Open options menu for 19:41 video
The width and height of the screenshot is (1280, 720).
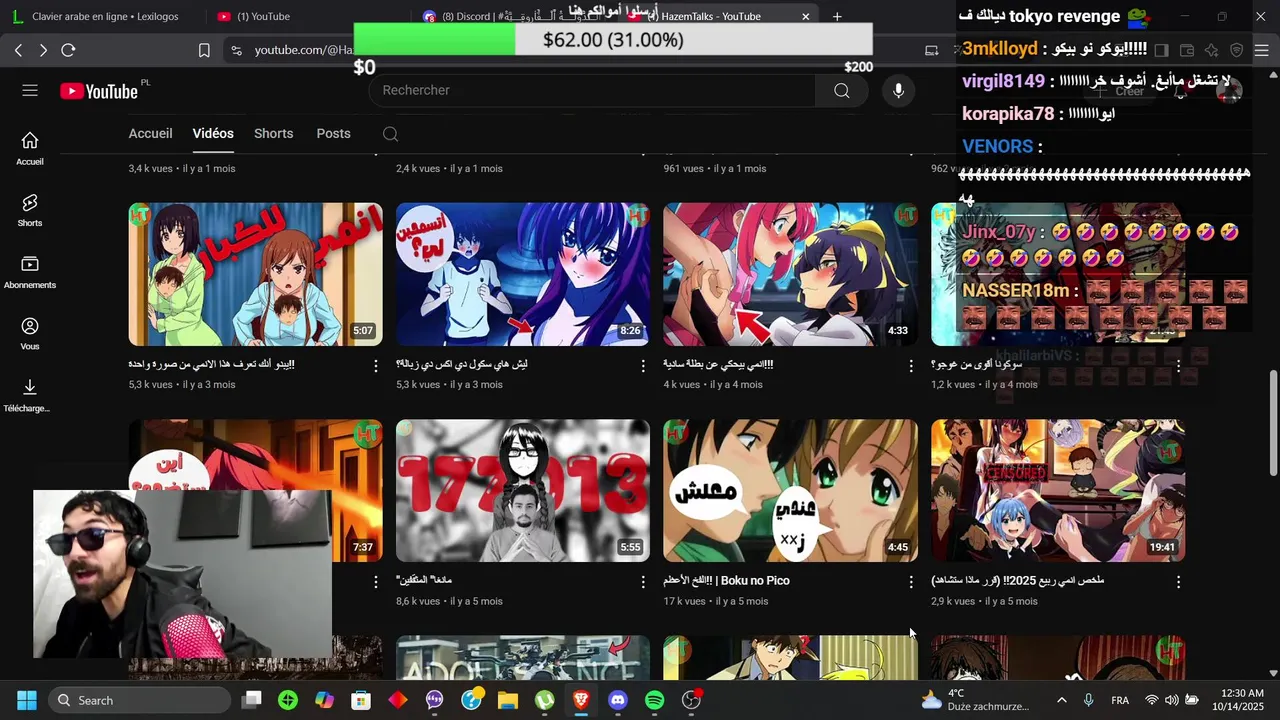(1178, 582)
